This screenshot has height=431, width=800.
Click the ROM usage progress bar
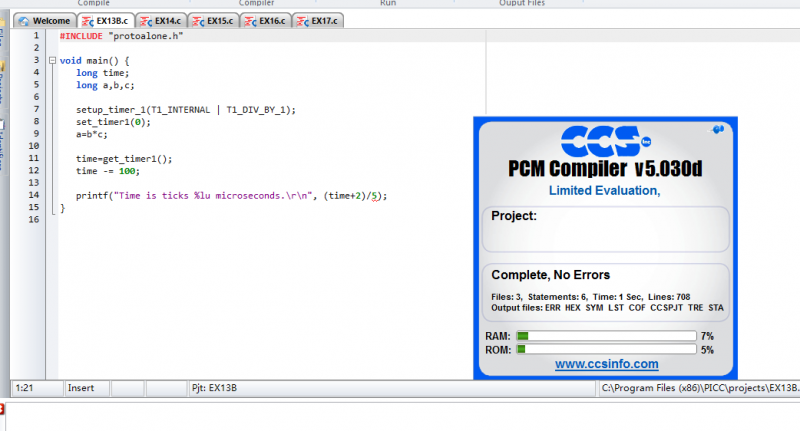point(606,349)
